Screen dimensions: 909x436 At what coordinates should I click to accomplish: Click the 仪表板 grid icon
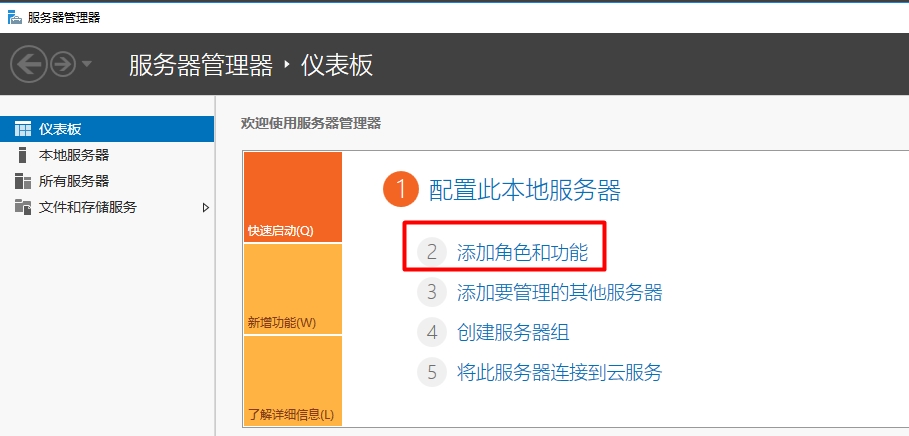(23, 129)
